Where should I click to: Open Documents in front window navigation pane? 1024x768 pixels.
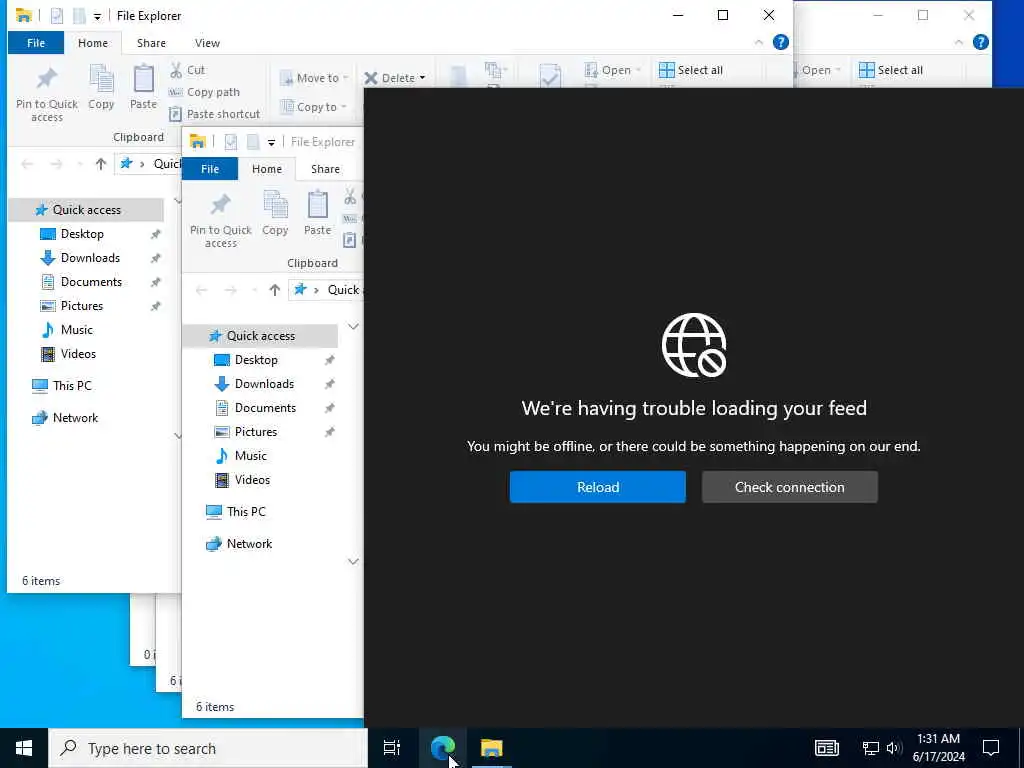[265, 408]
